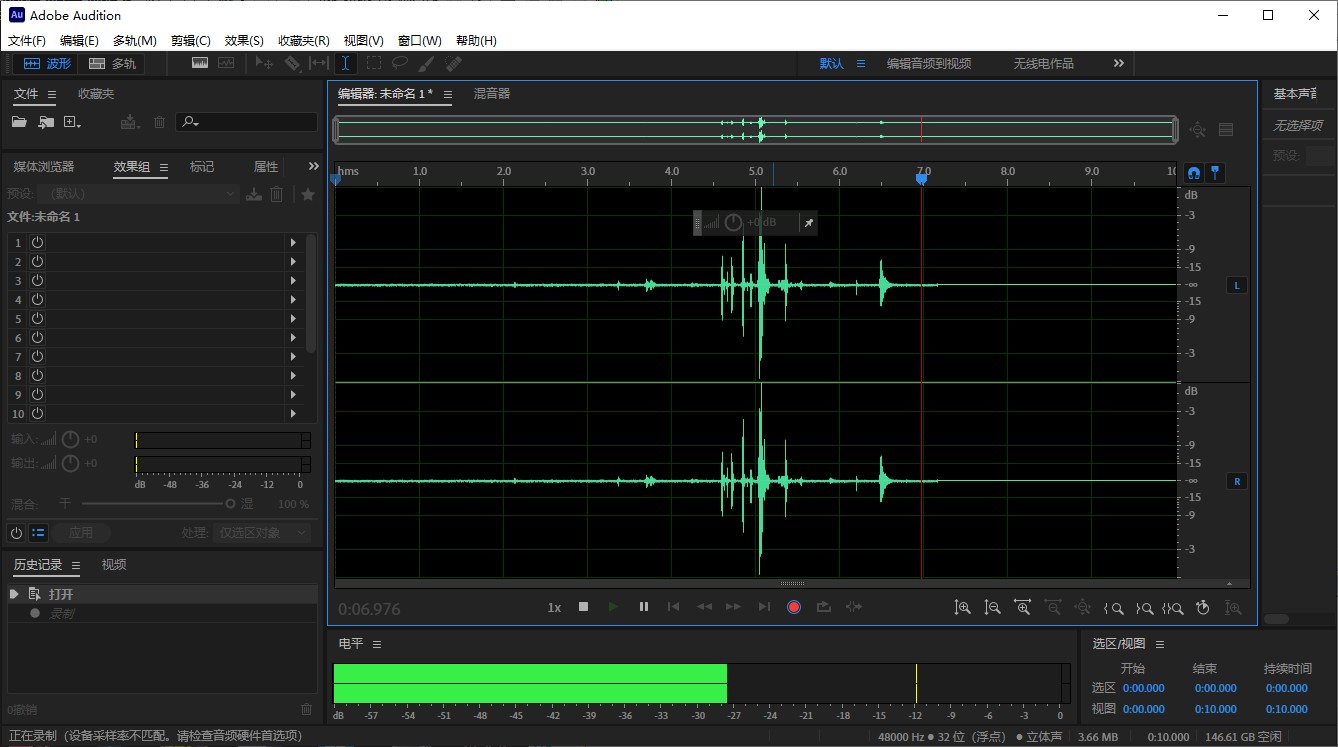1338x747 pixels.
Task: Stop the transport
Action: pyautogui.click(x=584, y=606)
